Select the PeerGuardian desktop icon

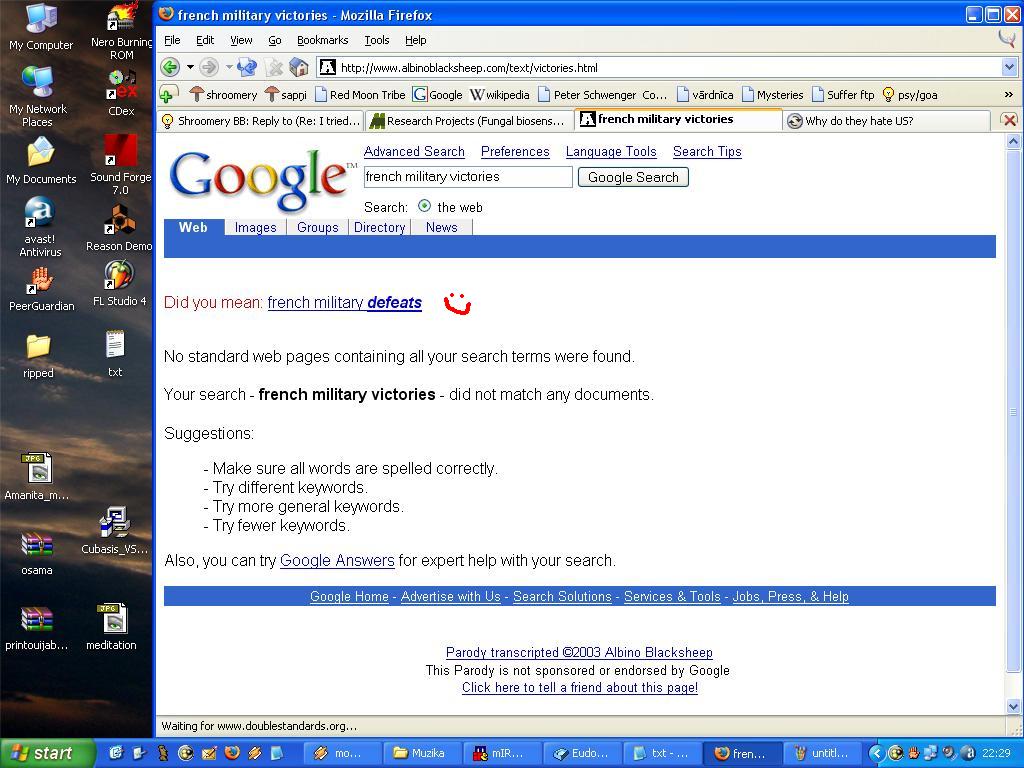[41, 290]
